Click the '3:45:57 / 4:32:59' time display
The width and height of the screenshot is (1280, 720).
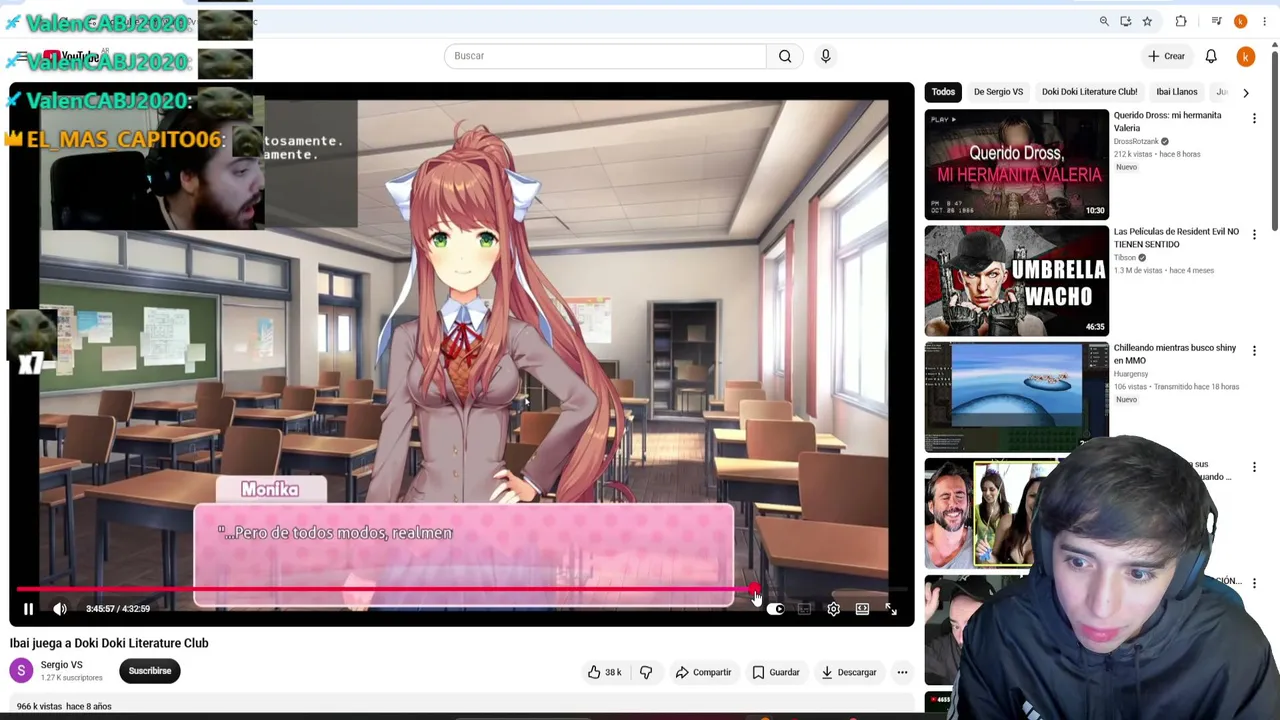tap(118, 609)
